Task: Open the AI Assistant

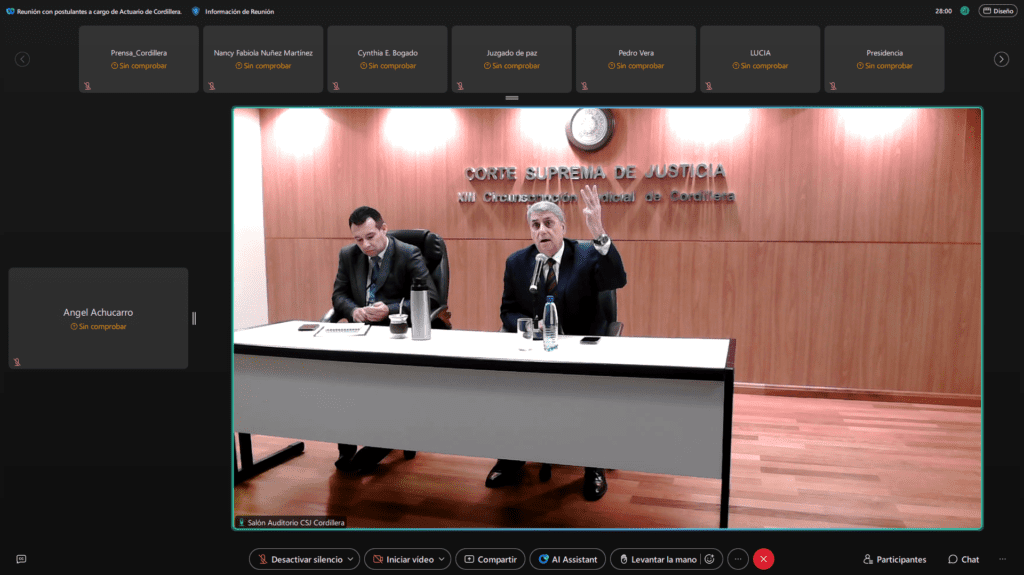Action: tap(567, 559)
